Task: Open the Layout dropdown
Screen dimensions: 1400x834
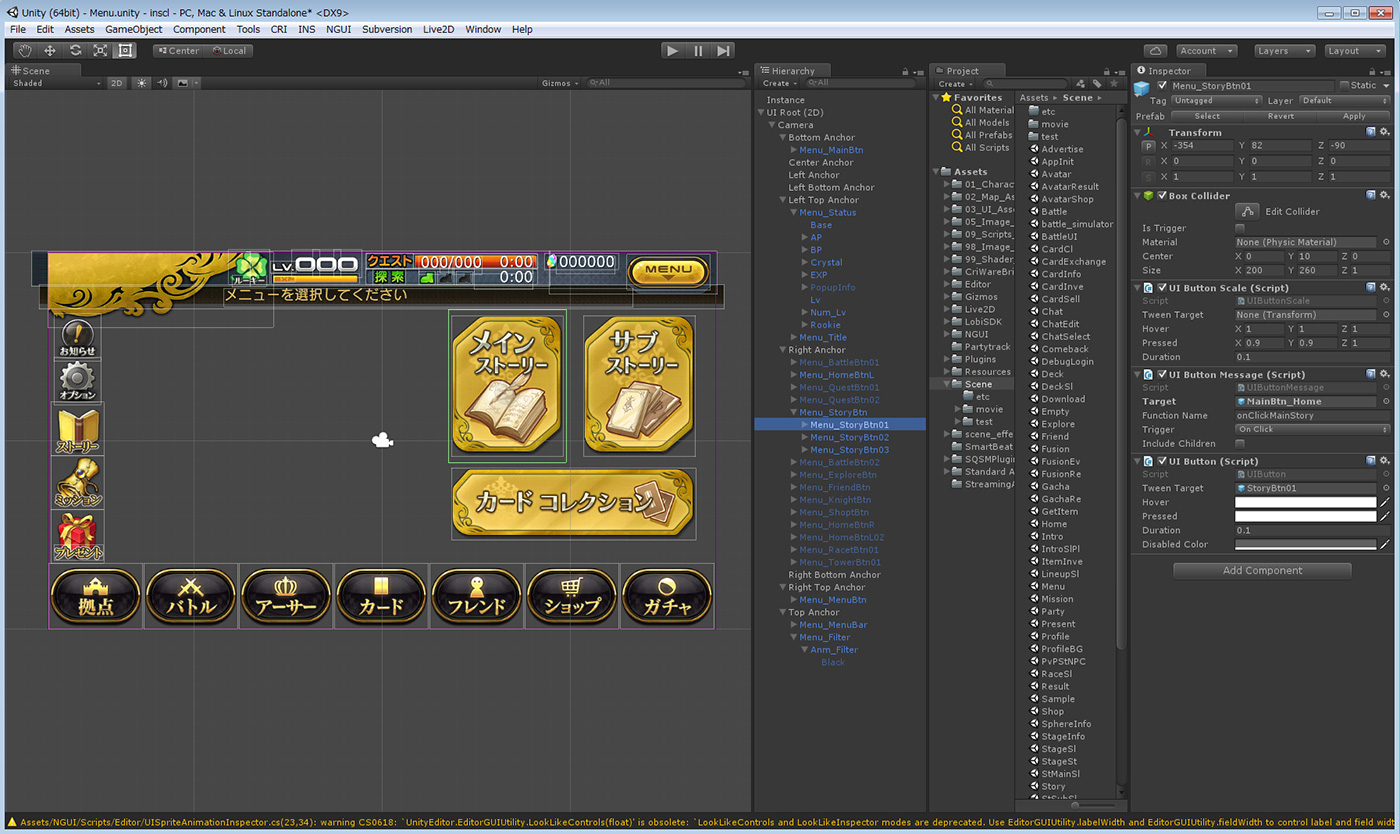Action: click(1354, 51)
